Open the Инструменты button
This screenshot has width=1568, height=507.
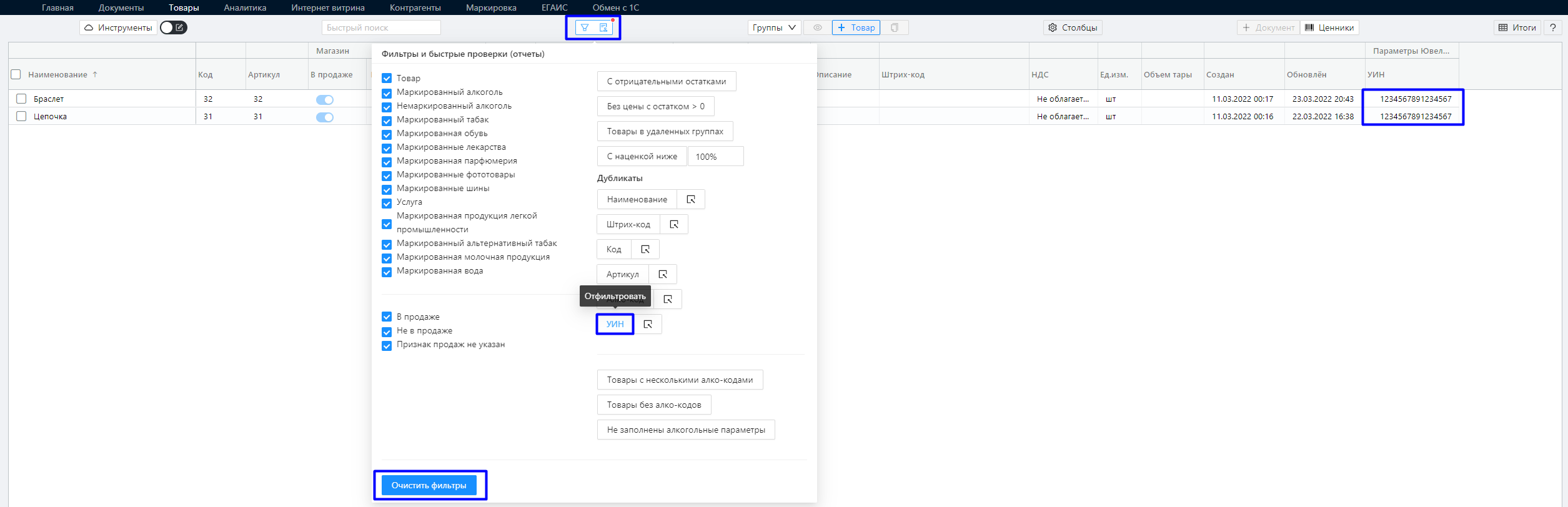click(118, 27)
